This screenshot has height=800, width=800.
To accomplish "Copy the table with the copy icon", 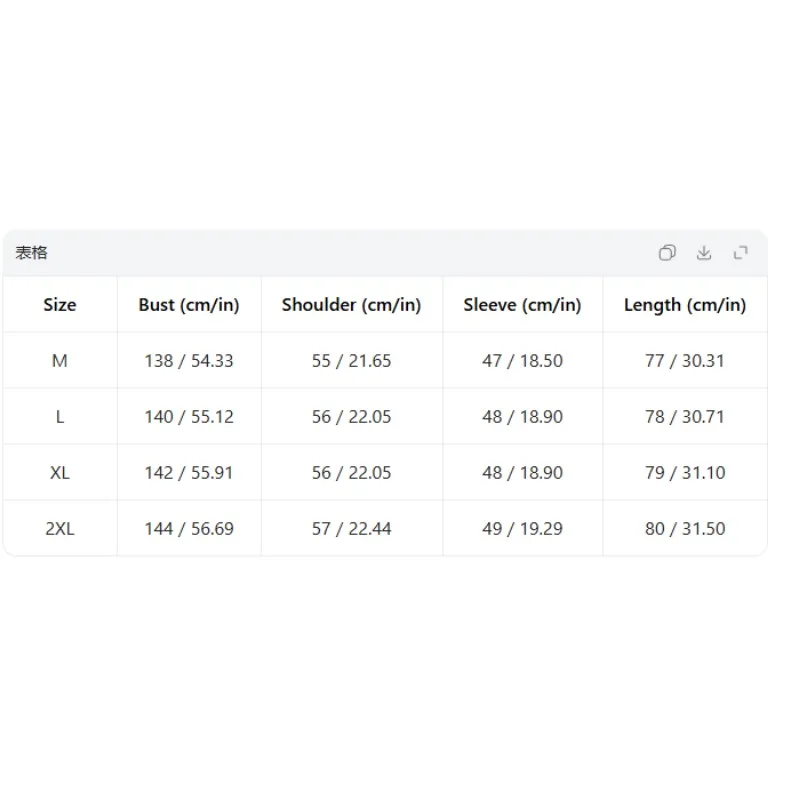I will coord(667,253).
